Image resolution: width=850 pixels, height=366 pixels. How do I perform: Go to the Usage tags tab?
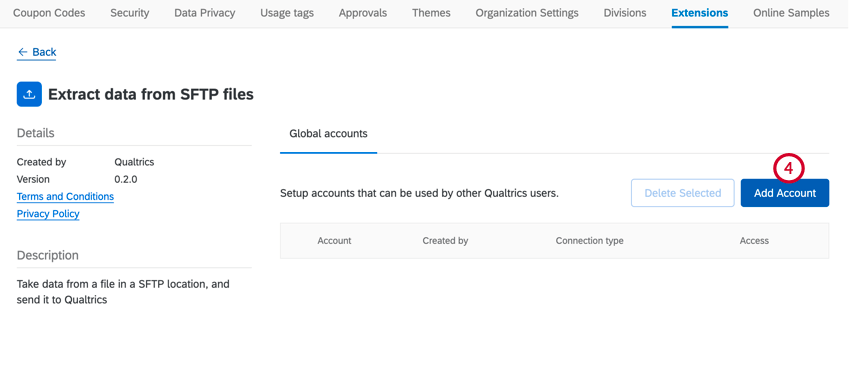pos(287,13)
